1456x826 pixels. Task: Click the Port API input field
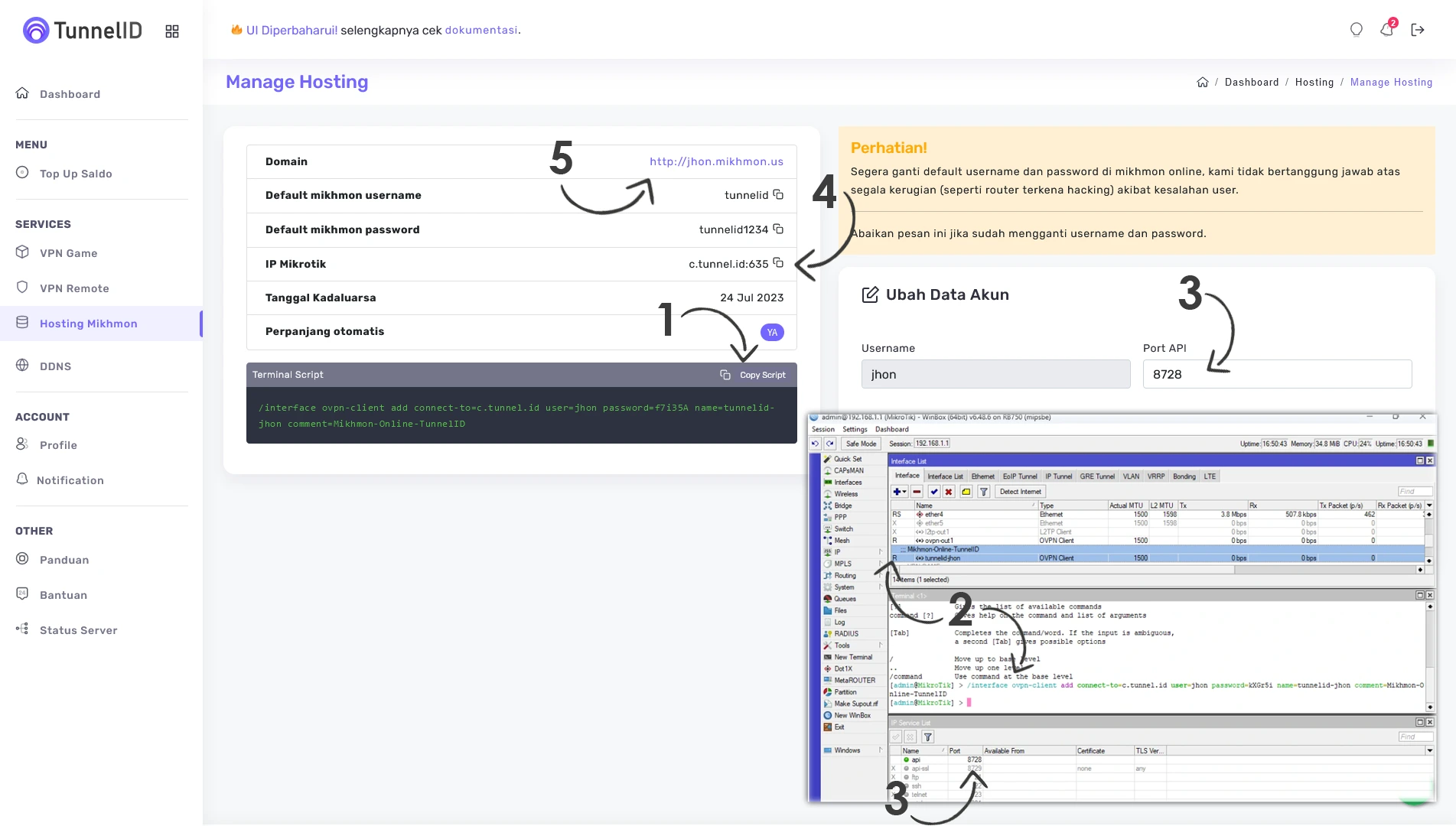(x=1277, y=374)
